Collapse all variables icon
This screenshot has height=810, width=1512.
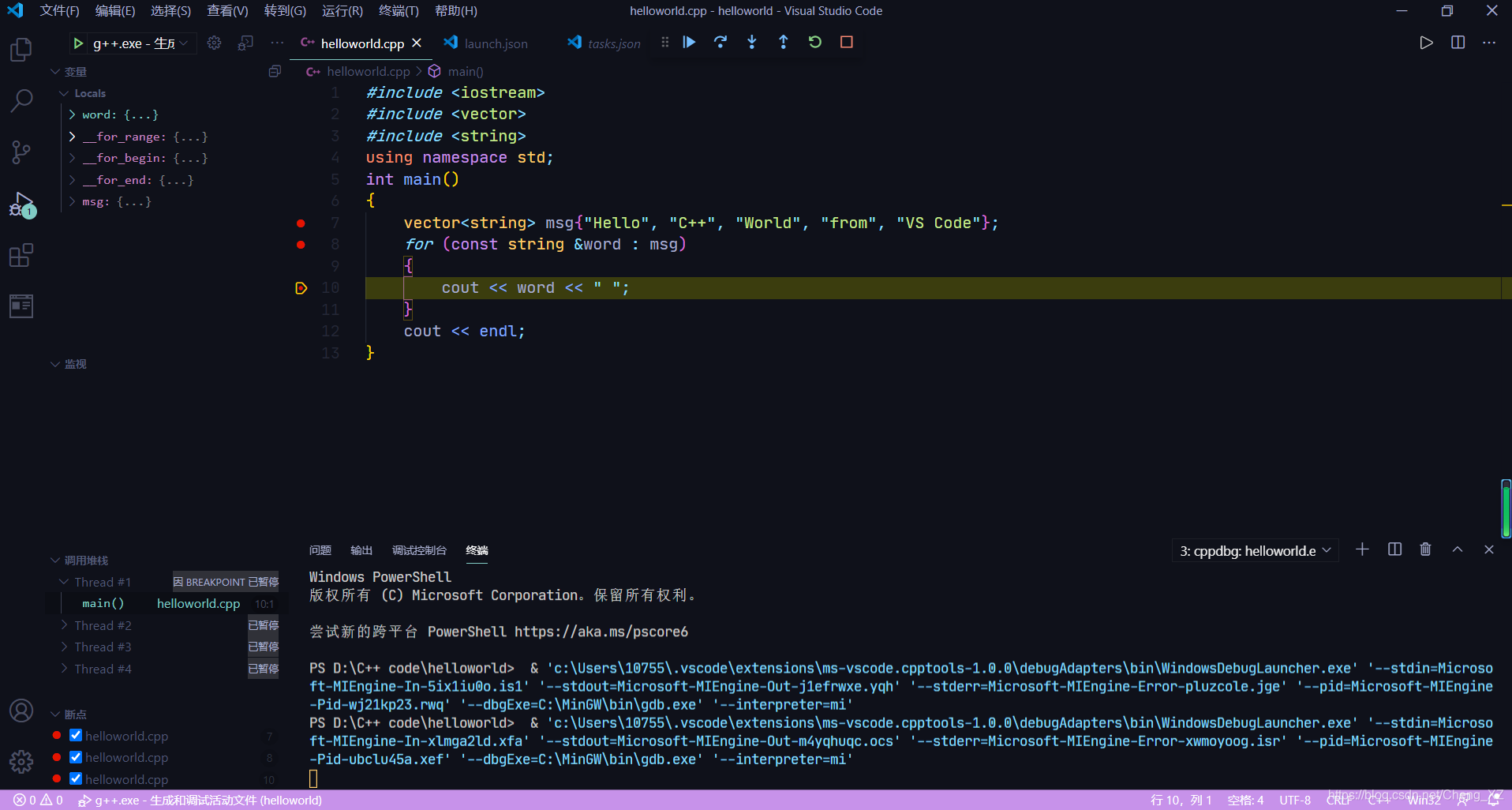tap(274, 72)
